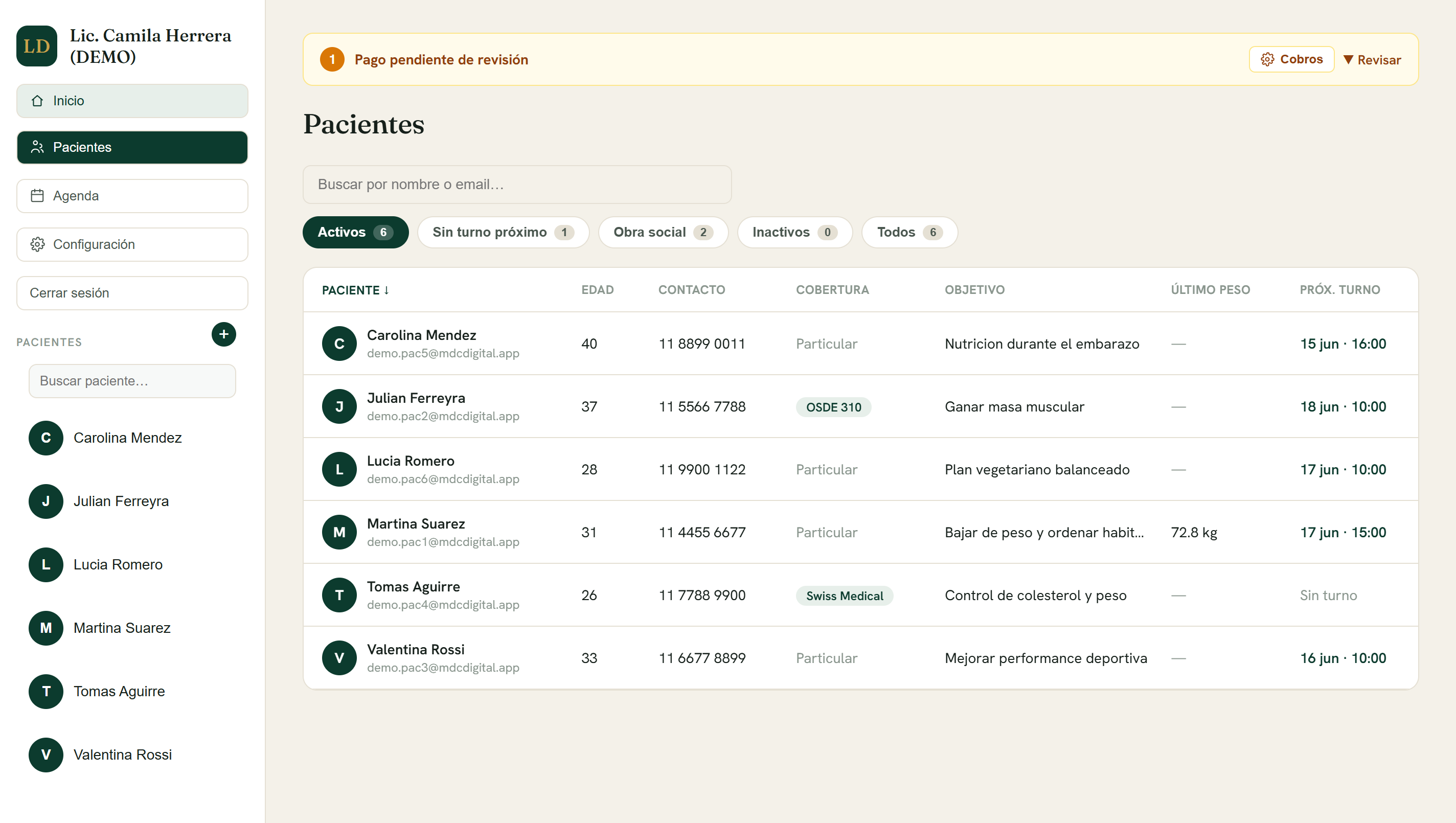
Task: Click the LD logo badge
Action: (37, 46)
